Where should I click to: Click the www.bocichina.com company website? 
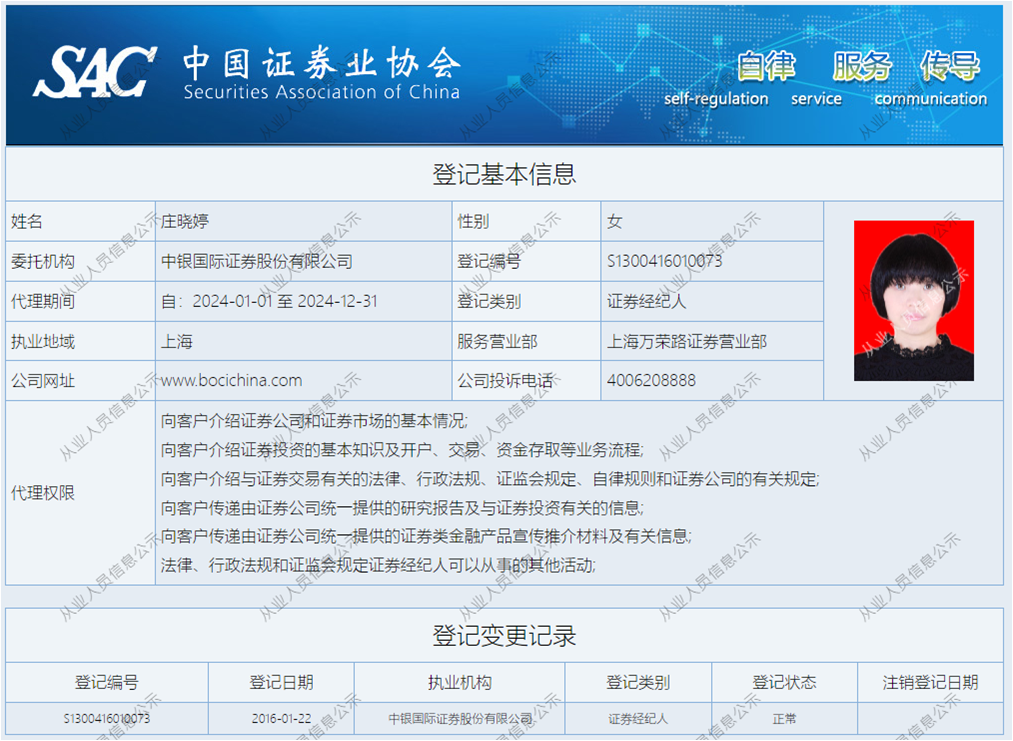(x=231, y=380)
